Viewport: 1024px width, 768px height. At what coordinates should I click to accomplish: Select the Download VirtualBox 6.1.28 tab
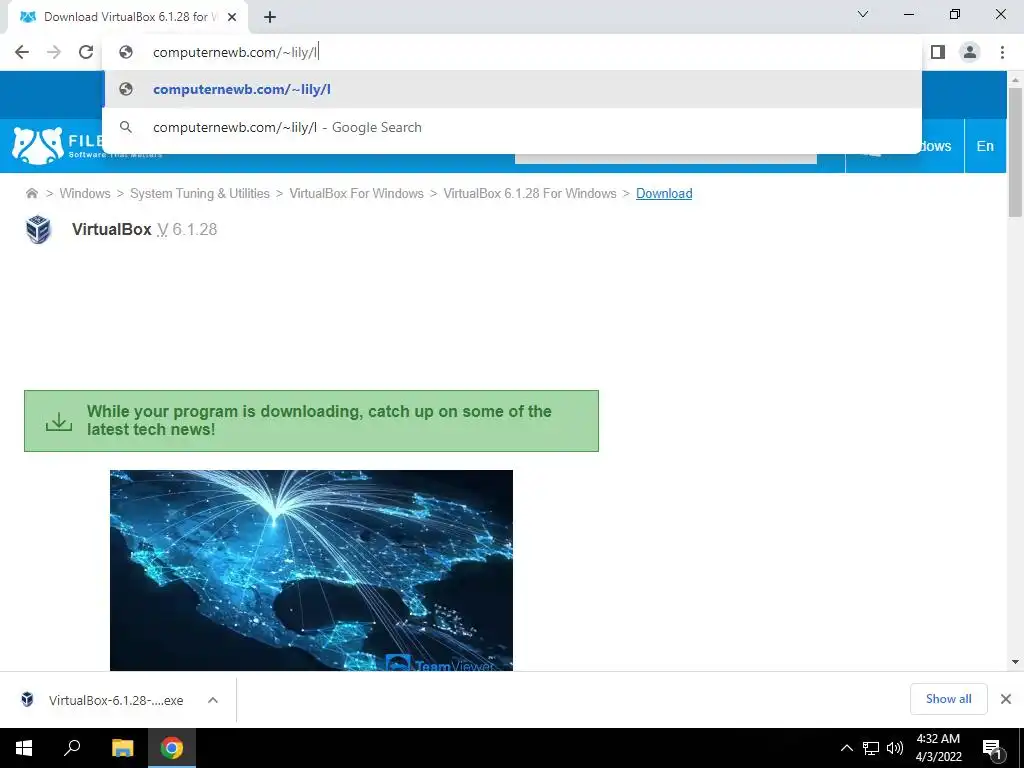(x=128, y=17)
